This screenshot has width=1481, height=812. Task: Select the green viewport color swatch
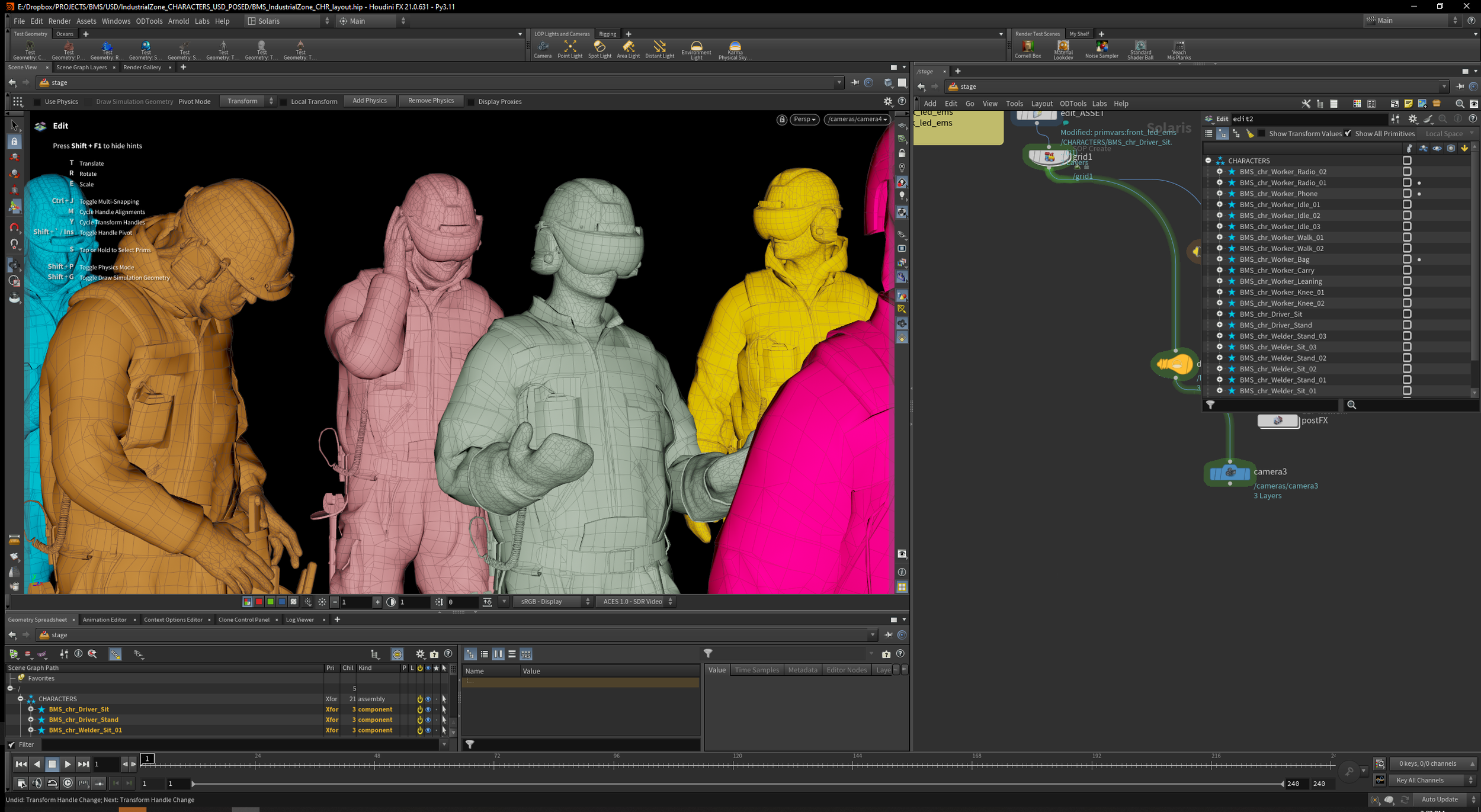tap(270, 601)
